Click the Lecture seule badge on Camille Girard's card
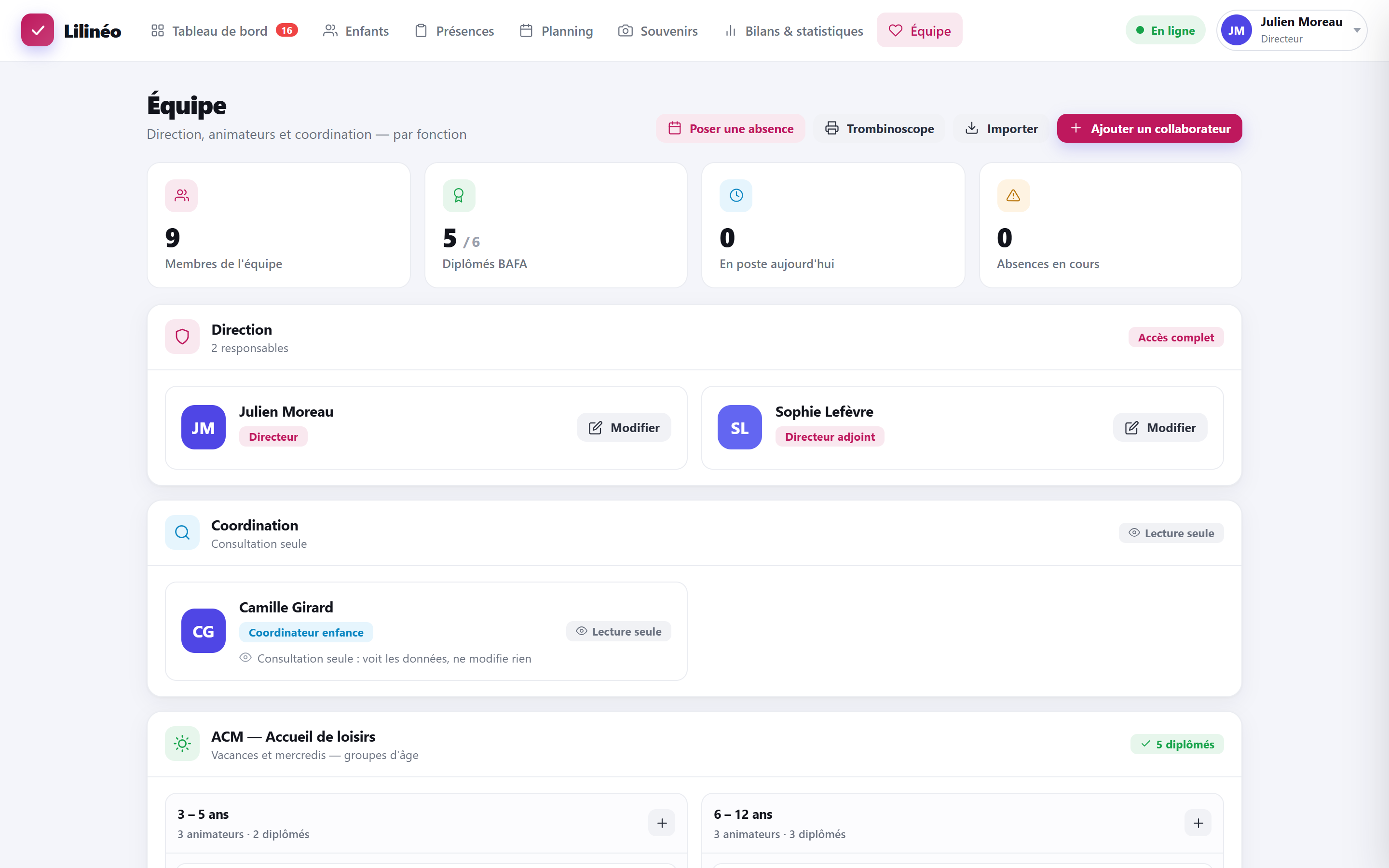1389x868 pixels. coord(618,632)
